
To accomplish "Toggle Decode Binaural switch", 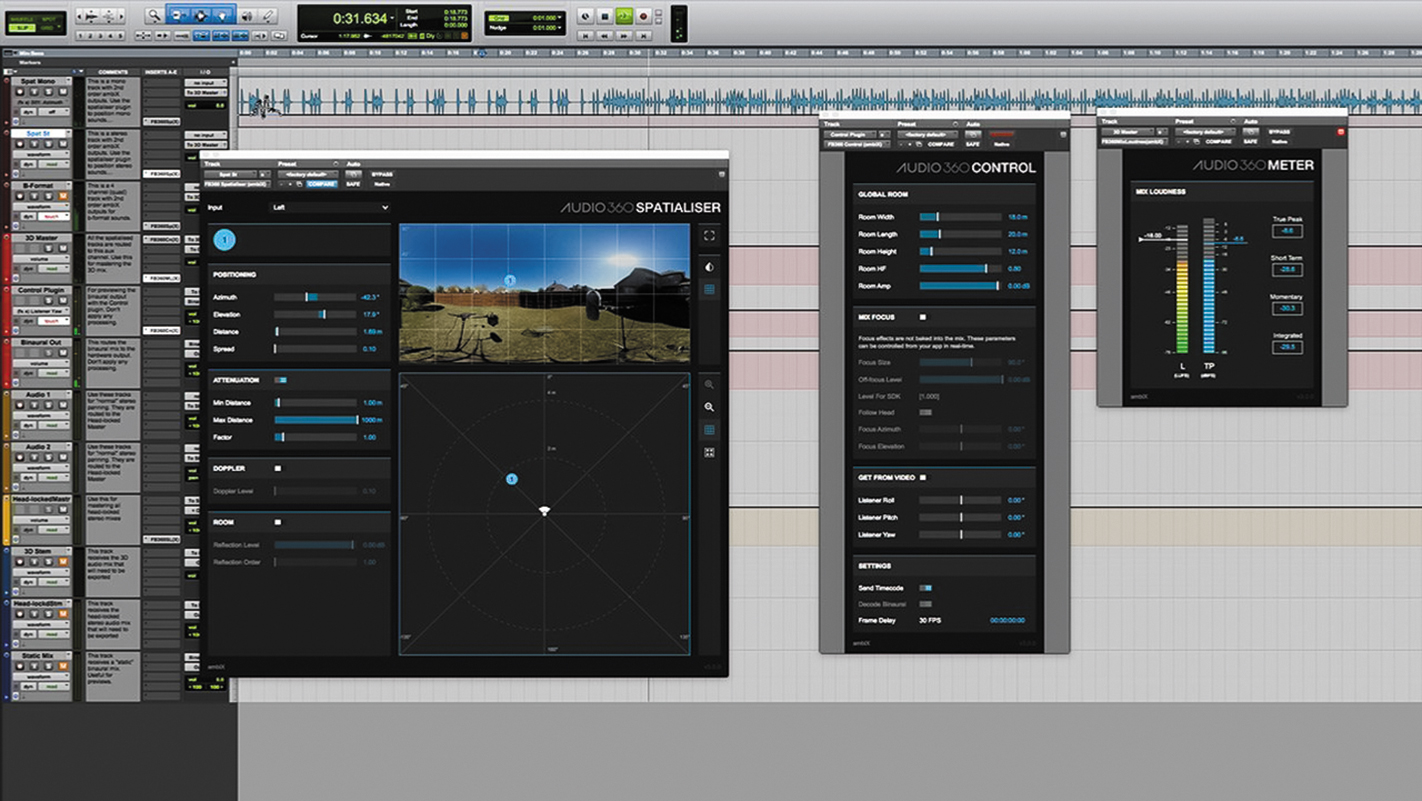I will (926, 604).
